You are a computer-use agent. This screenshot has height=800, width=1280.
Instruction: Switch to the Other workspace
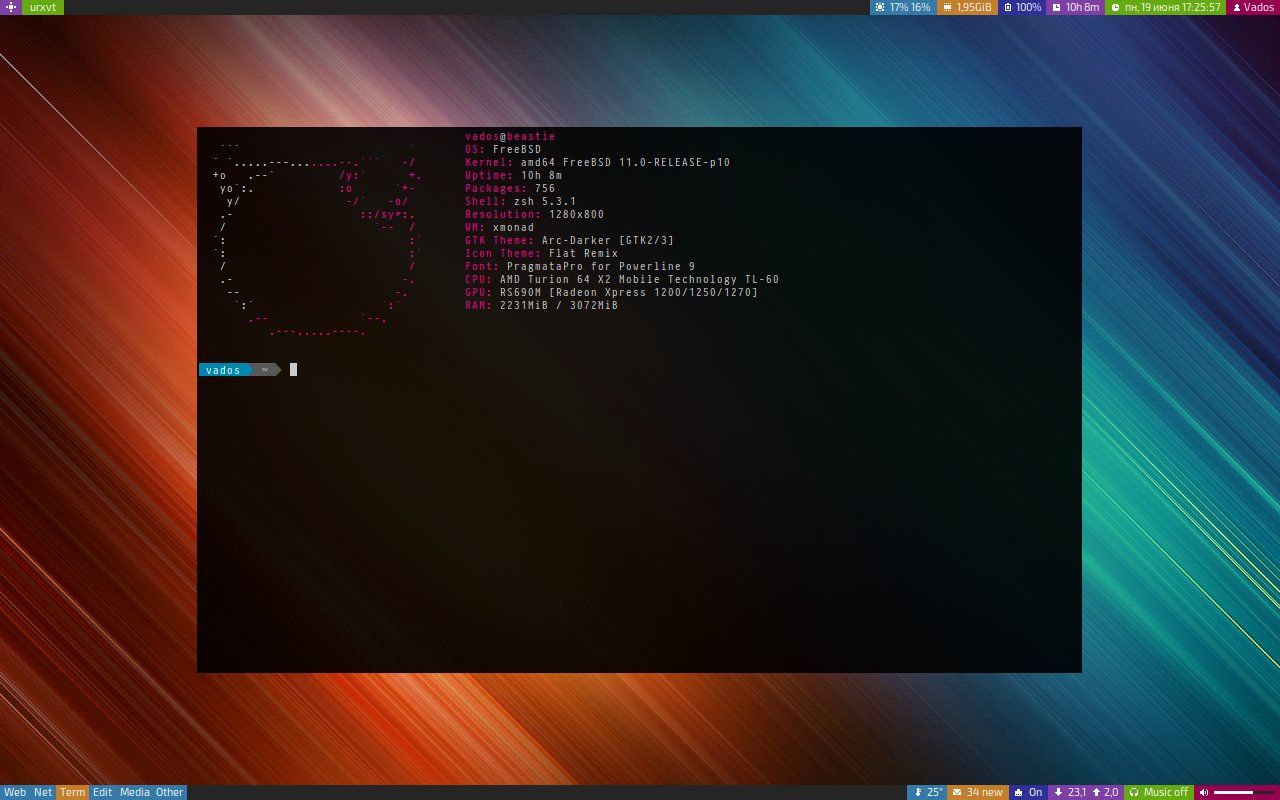[170, 792]
